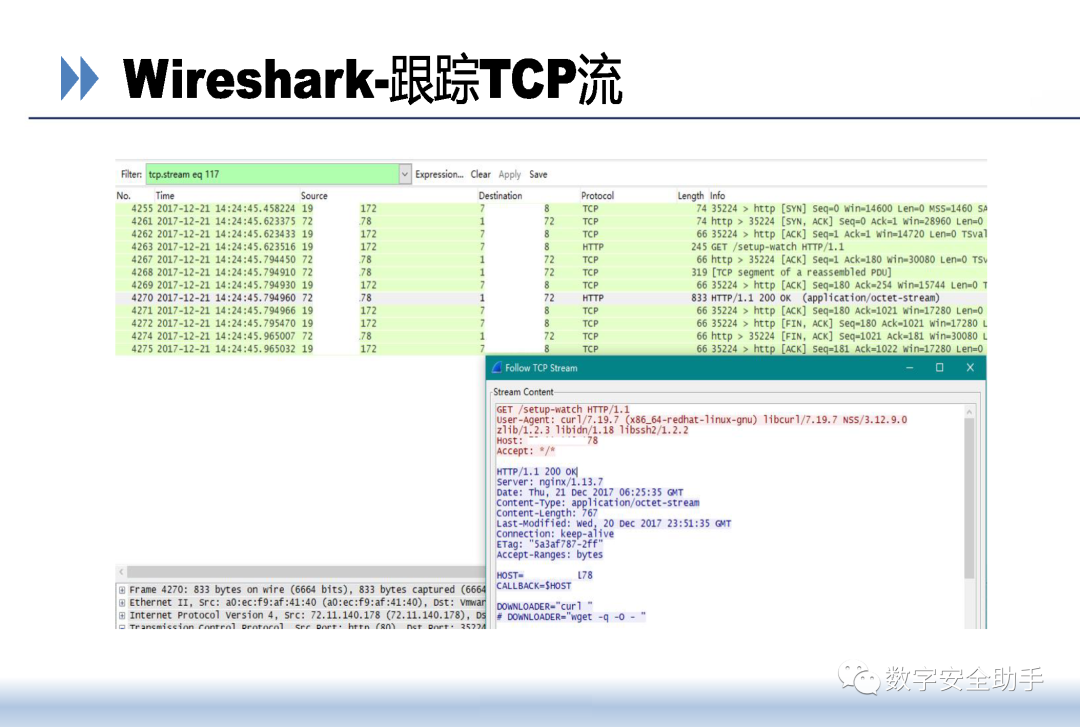Screen dimensions: 1080x727
Task: Click the packet list horizontal scroll-left arrow
Action: pyautogui.click(x=121, y=571)
